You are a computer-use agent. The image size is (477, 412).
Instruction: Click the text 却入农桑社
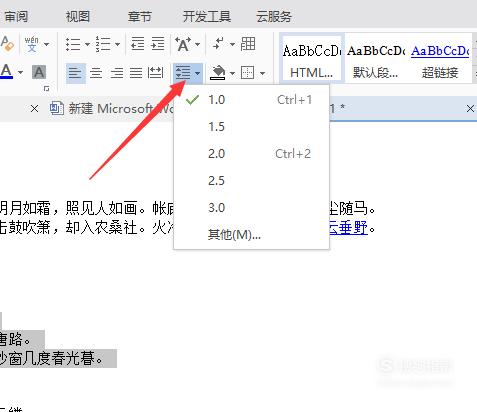(101, 228)
